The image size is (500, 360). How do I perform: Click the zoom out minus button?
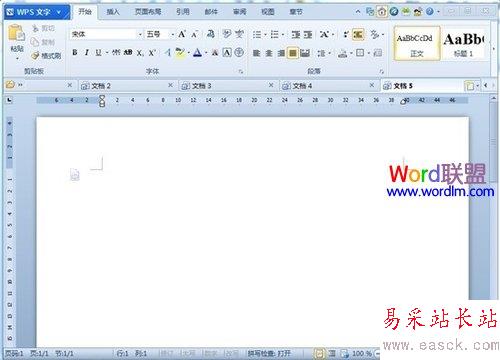(377, 353)
